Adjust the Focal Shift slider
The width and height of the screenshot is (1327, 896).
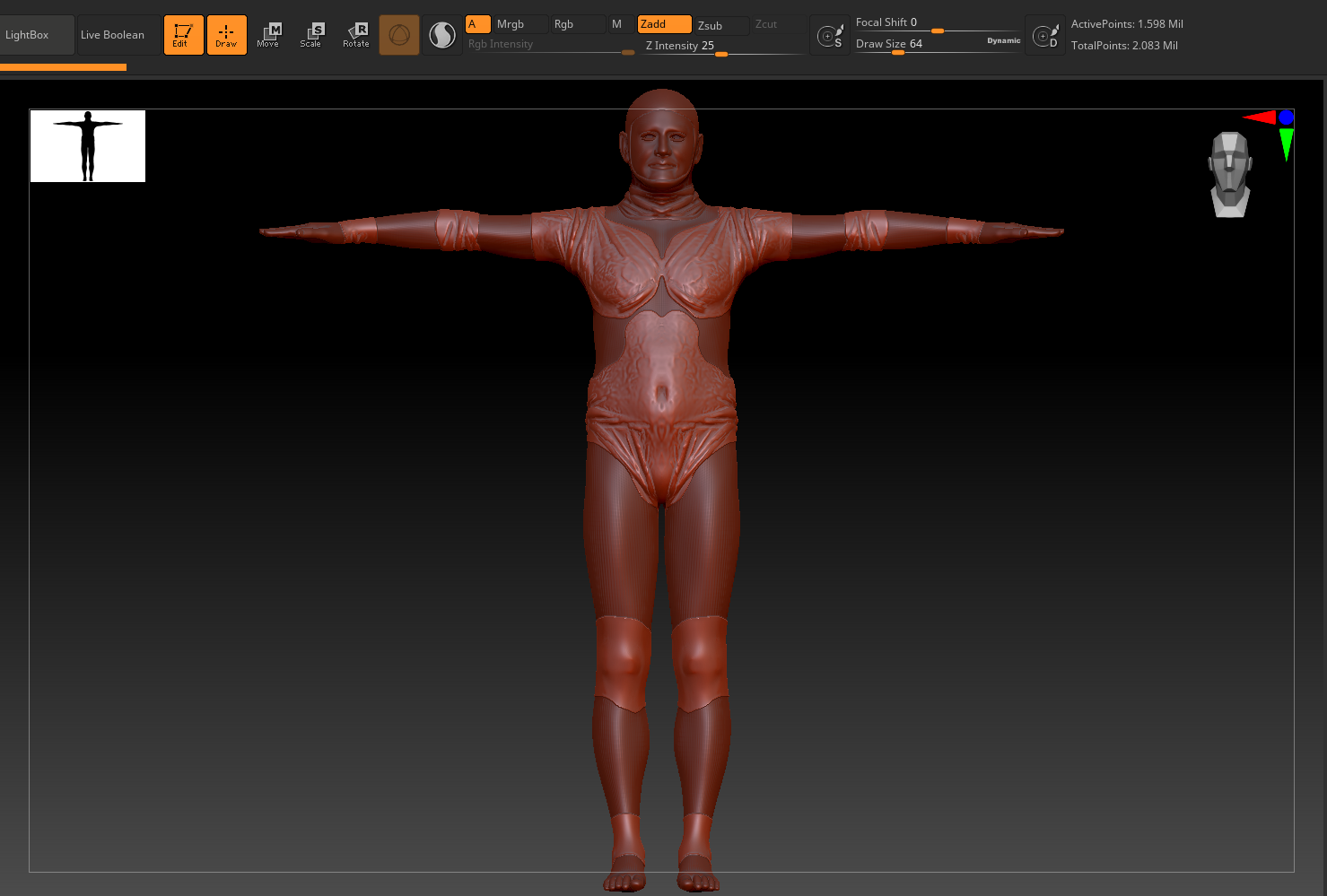click(939, 23)
